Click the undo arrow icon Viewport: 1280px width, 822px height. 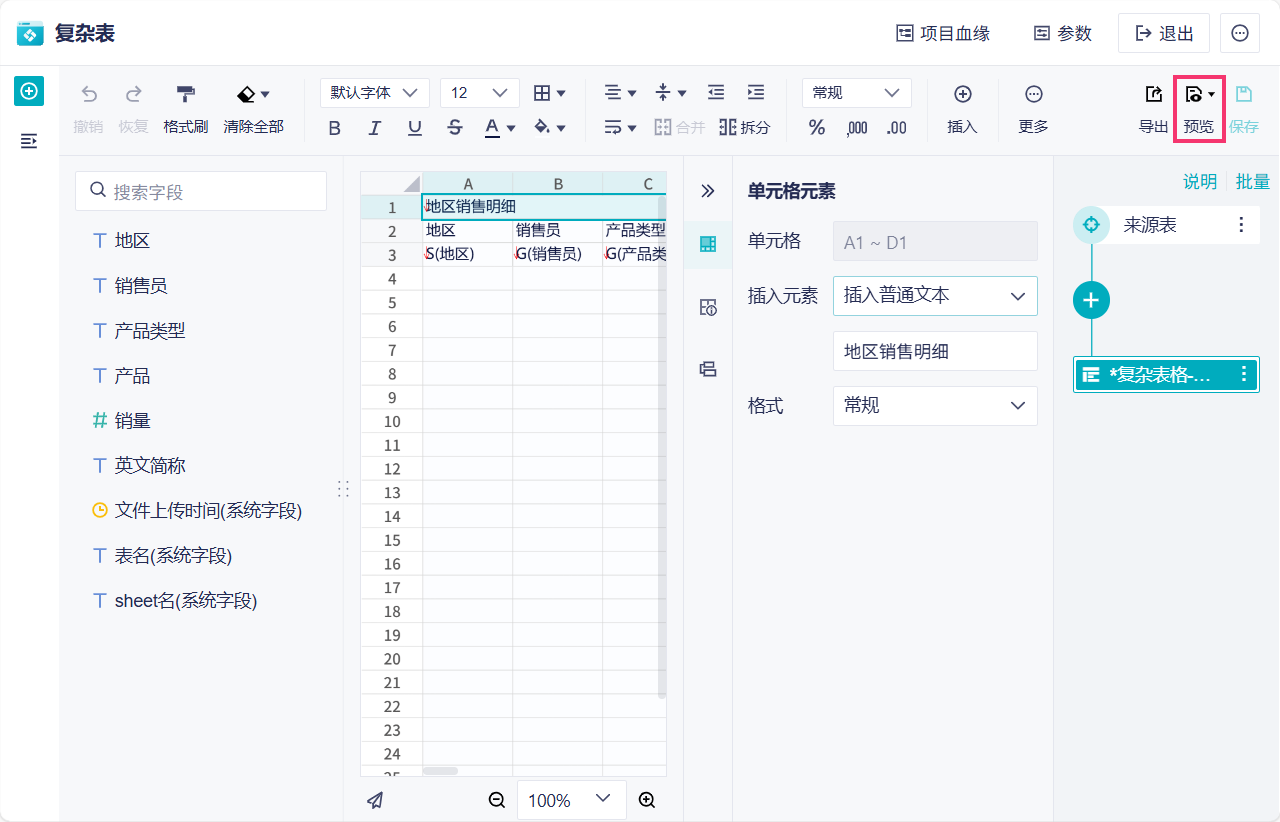(89, 94)
